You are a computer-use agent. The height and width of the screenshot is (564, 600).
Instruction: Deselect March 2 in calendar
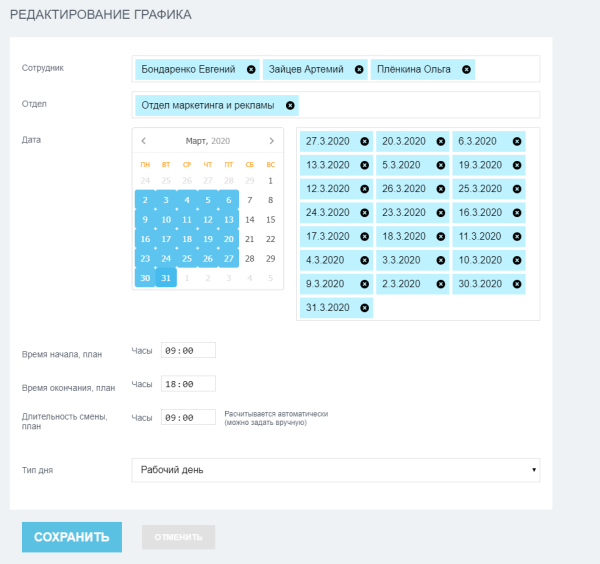[x=145, y=200]
